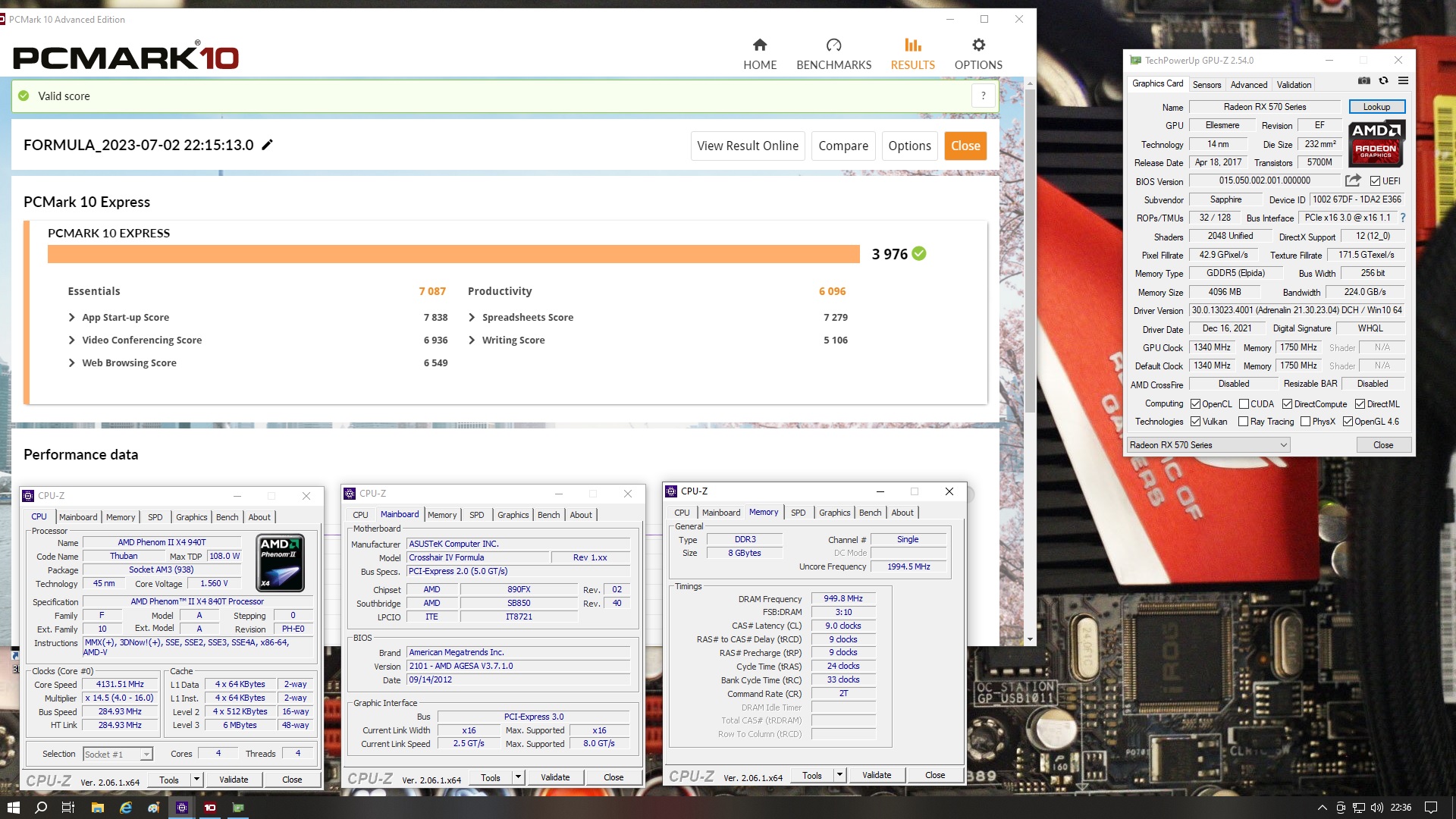Toggle DirectCompute checkbox
The width and height of the screenshot is (1456, 819).
[1287, 404]
